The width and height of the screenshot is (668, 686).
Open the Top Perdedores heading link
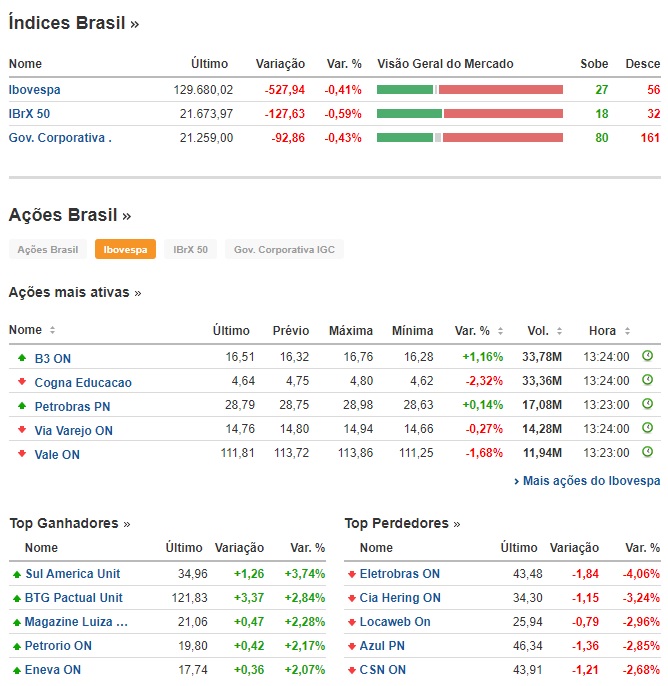[402, 523]
